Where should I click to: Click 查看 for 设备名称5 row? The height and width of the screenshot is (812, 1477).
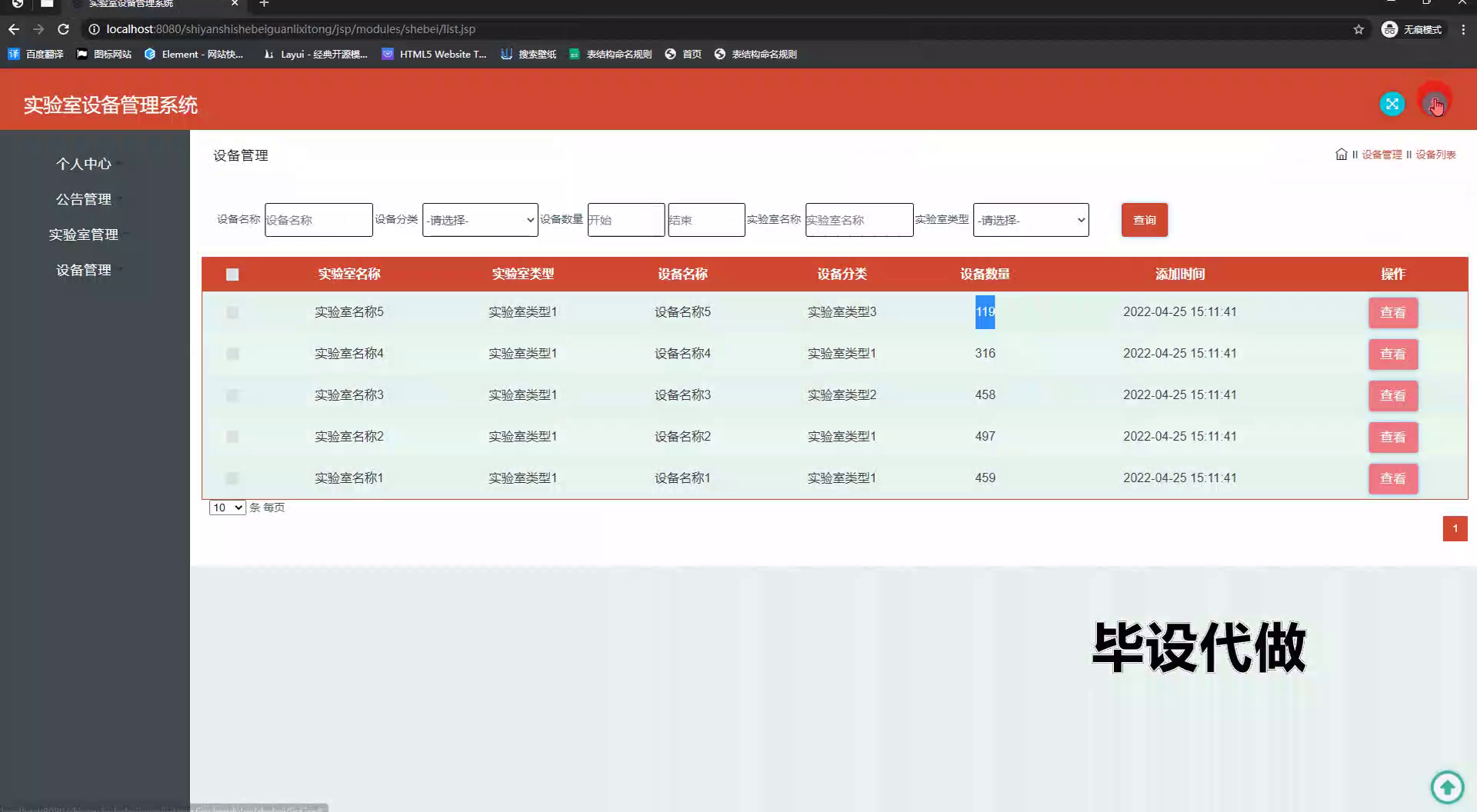(1392, 313)
